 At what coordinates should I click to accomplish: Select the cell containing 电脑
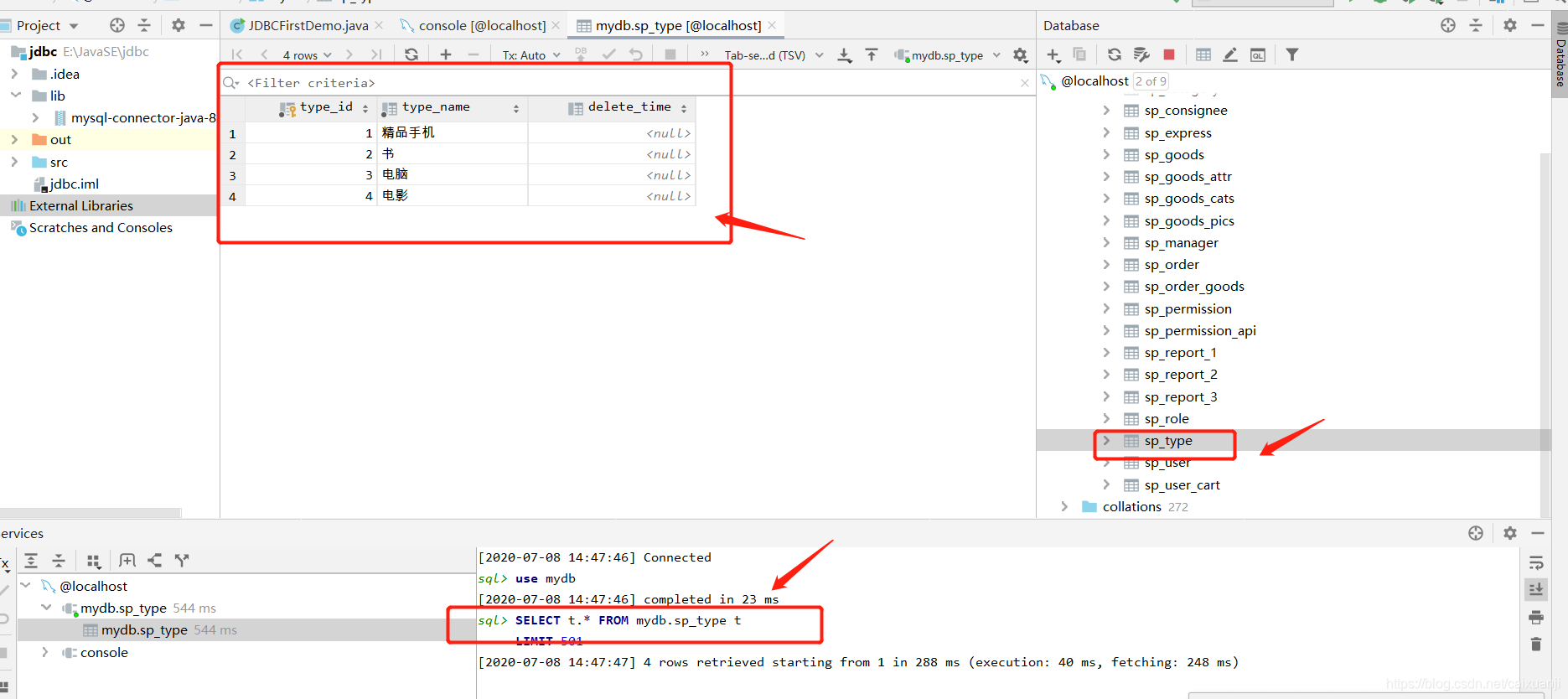(453, 175)
